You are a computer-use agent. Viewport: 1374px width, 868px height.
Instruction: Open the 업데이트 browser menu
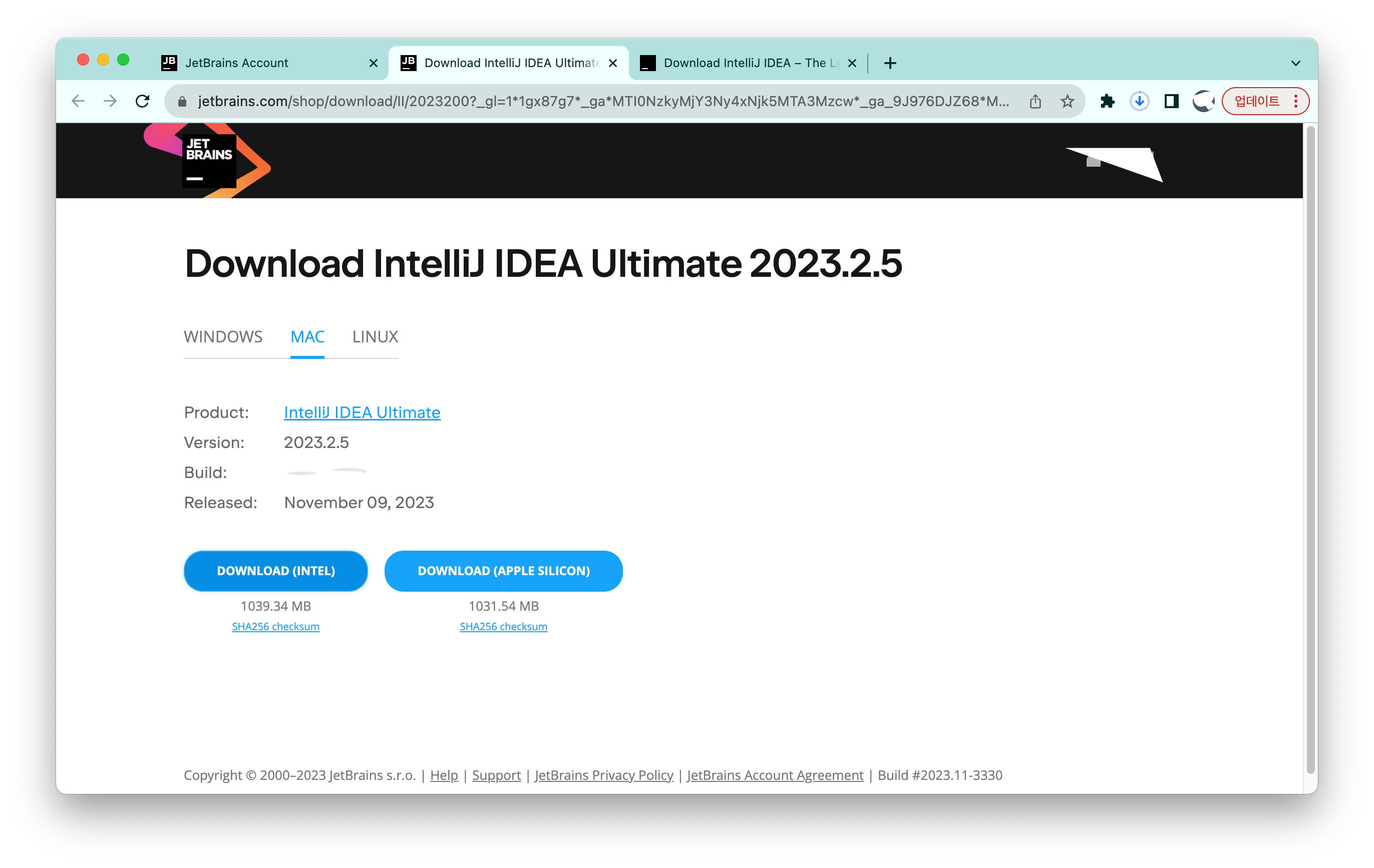point(1264,102)
